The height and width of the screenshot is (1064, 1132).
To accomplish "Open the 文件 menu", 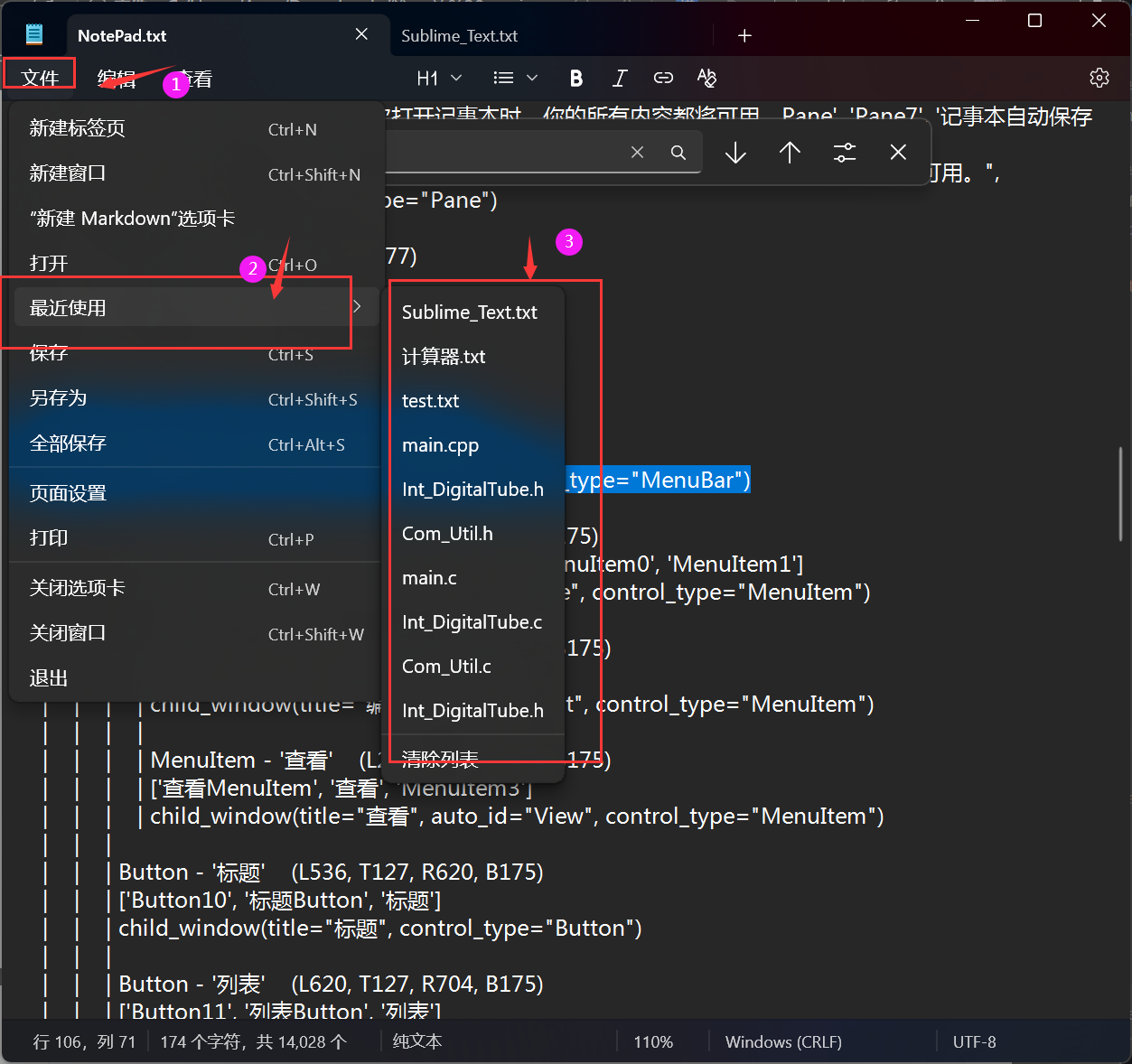I will (x=40, y=79).
